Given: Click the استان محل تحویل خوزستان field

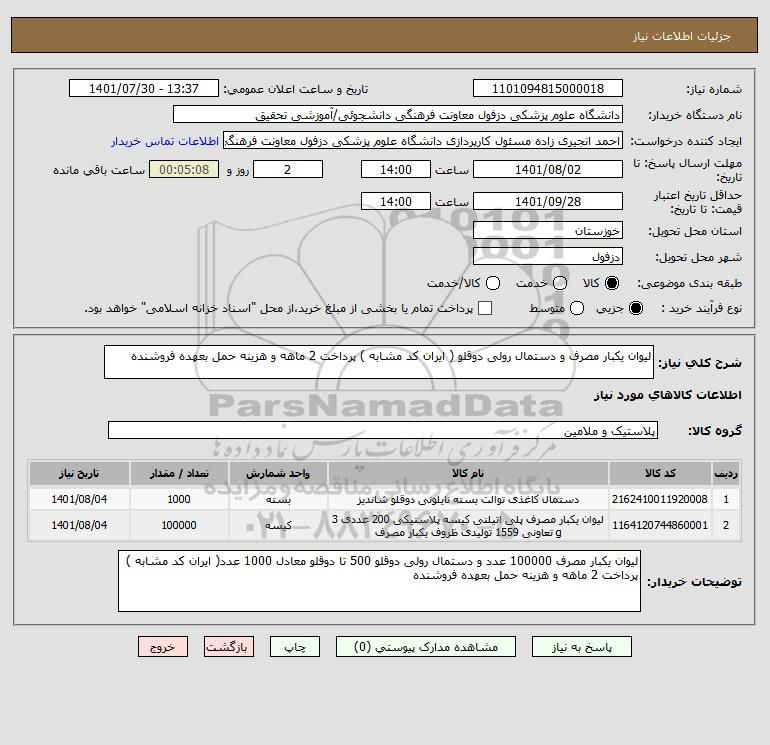Looking at the screenshot, I should pyautogui.click(x=548, y=230).
